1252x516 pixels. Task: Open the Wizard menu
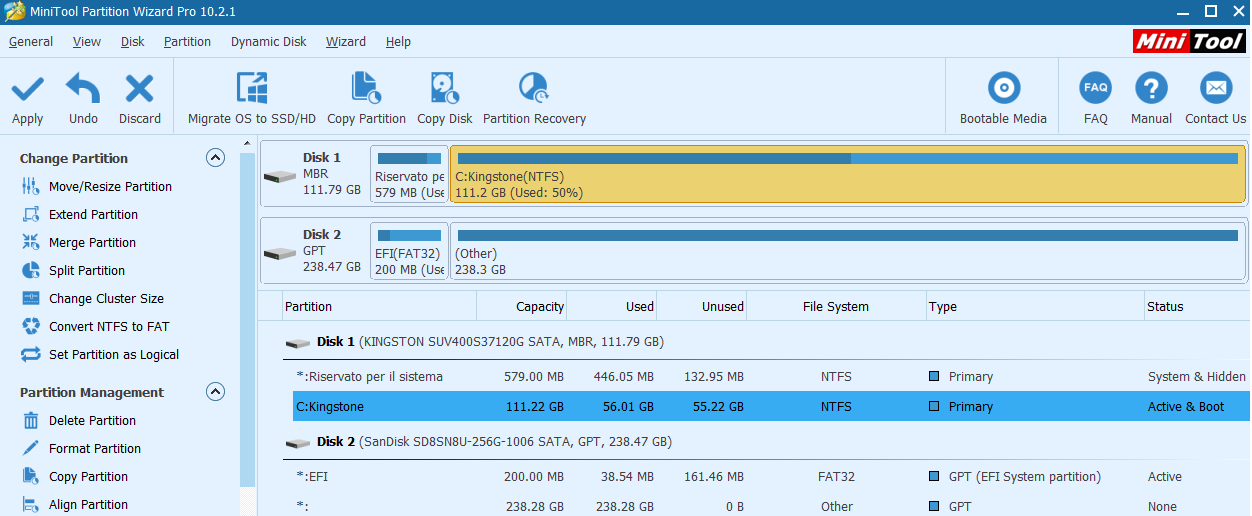pos(346,42)
